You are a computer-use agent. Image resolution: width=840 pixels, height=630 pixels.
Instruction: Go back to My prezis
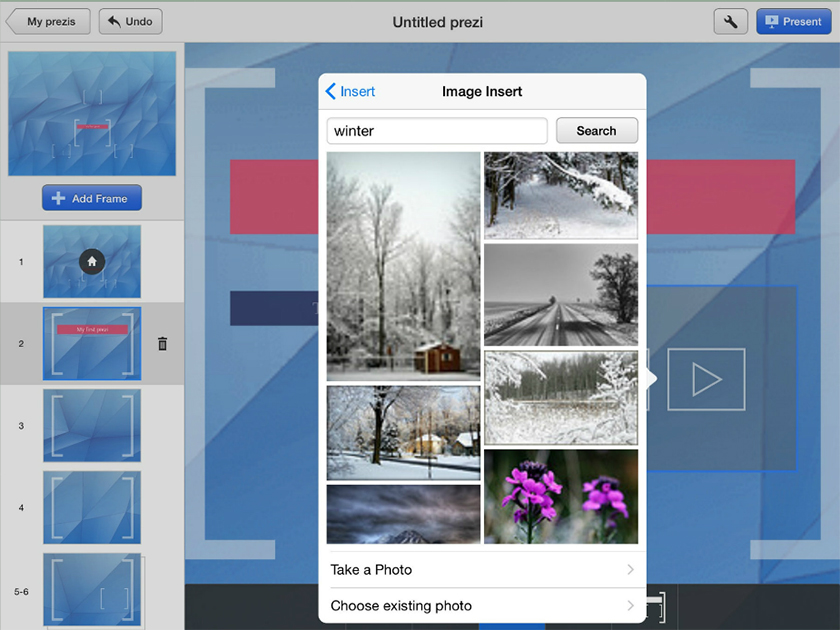[48, 21]
